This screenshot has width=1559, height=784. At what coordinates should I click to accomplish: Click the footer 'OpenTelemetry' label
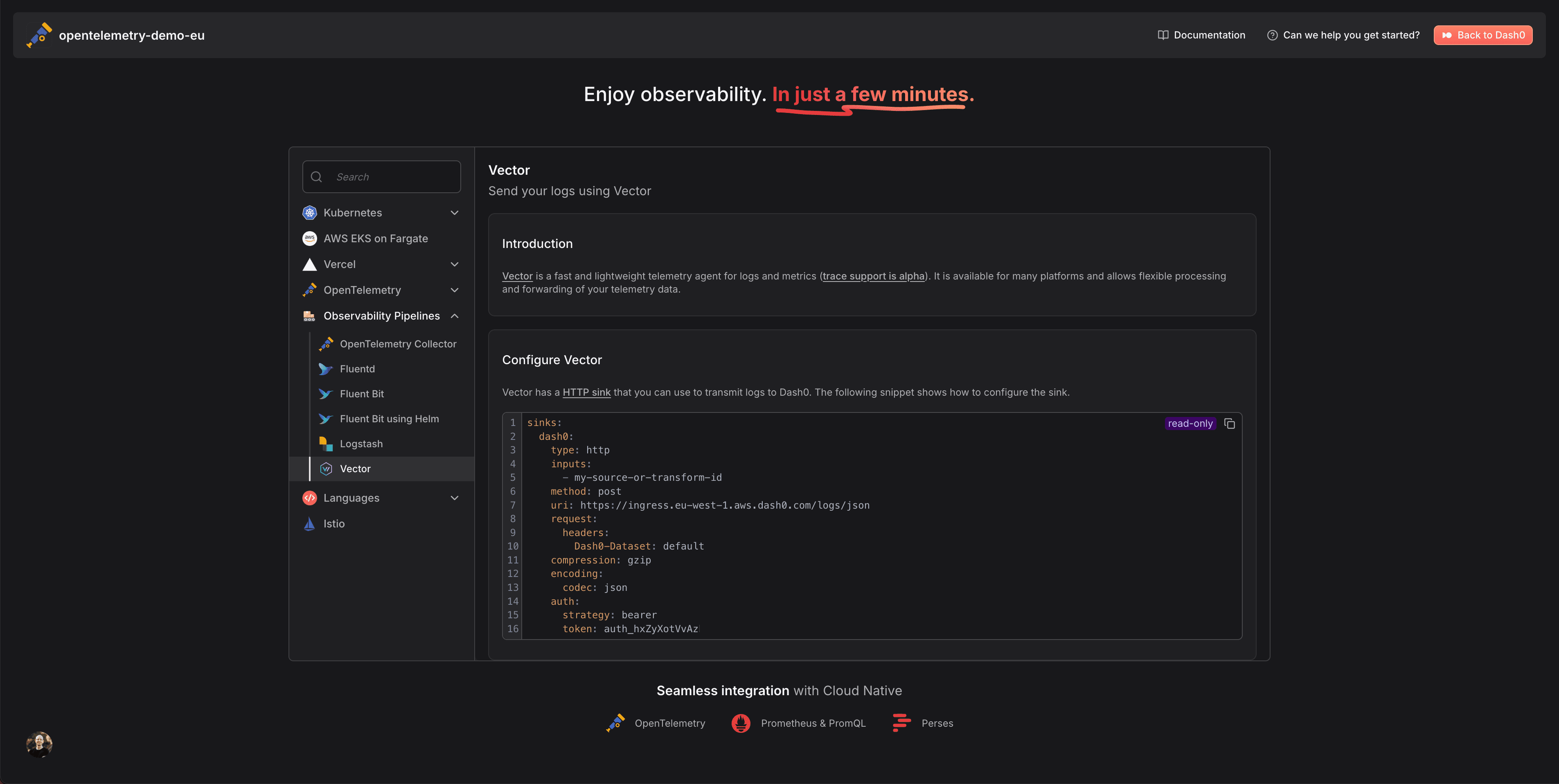point(670,723)
